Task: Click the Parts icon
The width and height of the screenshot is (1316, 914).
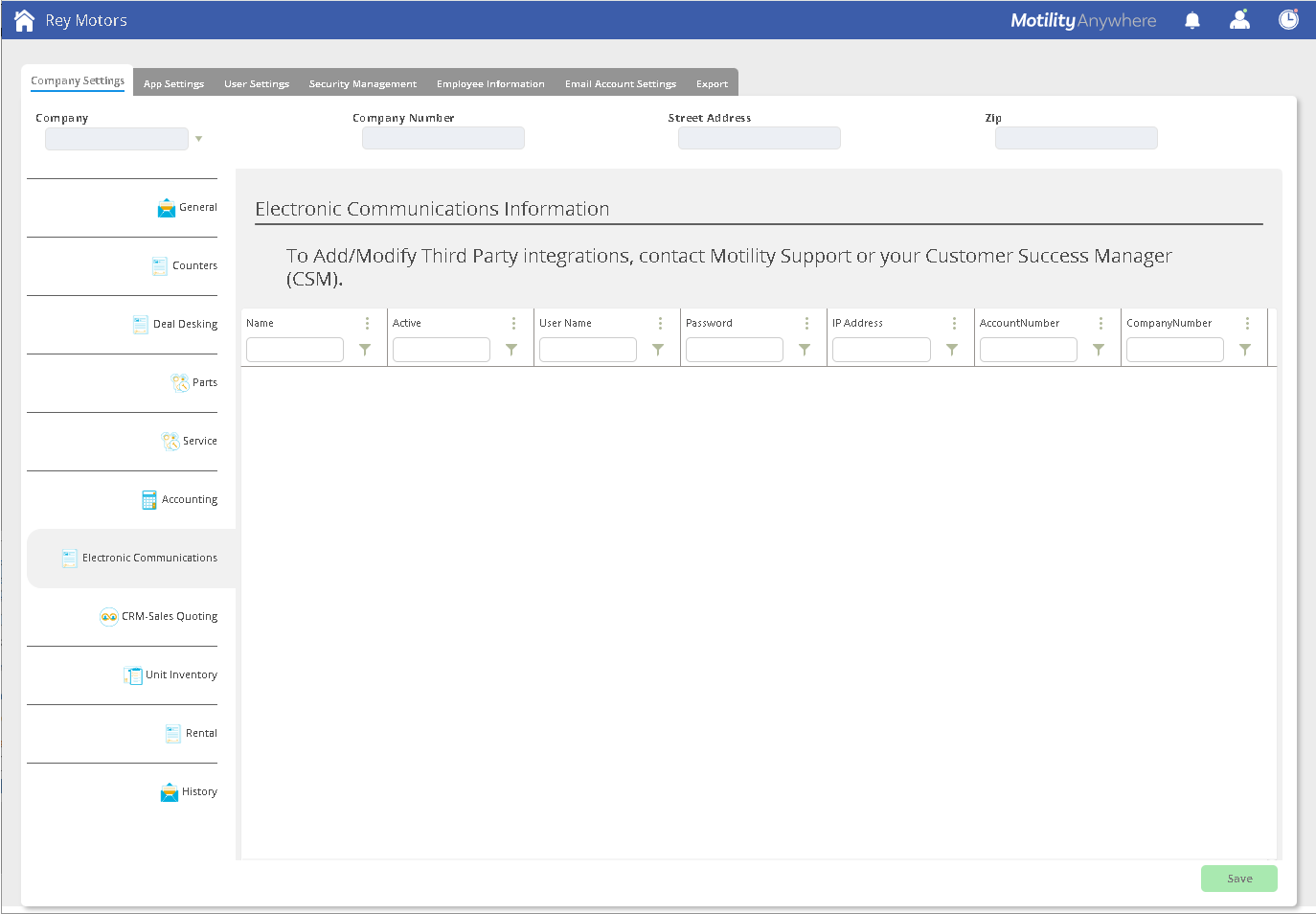Action: click(x=180, y=383)
